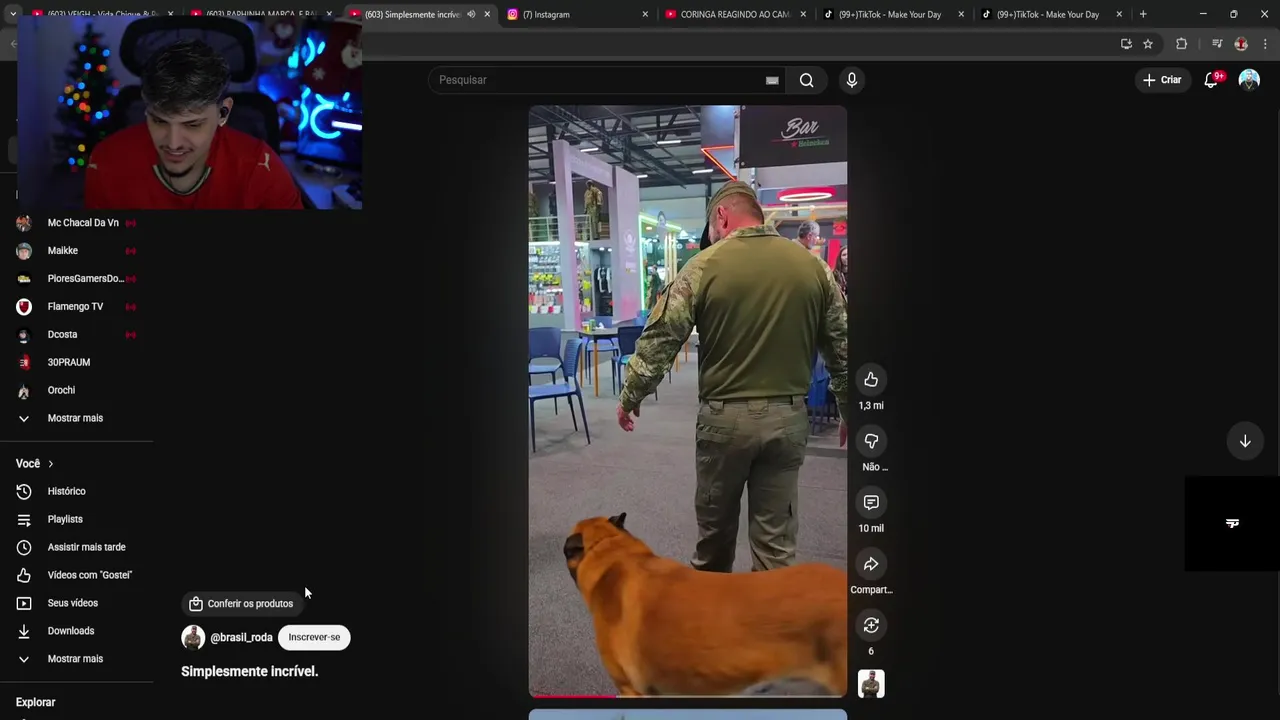Click the Simplesmente incrível title text
1280x720 pixels.
pos(250,671)
